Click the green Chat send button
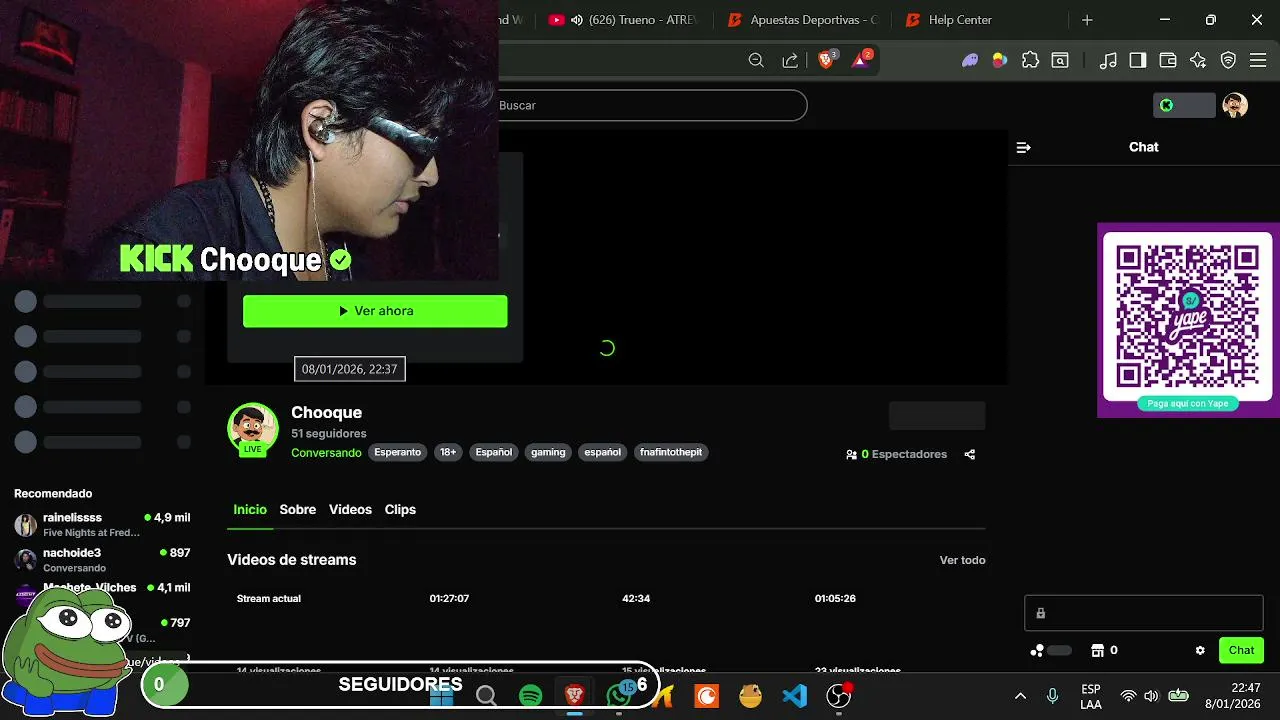 (1241, 650)
